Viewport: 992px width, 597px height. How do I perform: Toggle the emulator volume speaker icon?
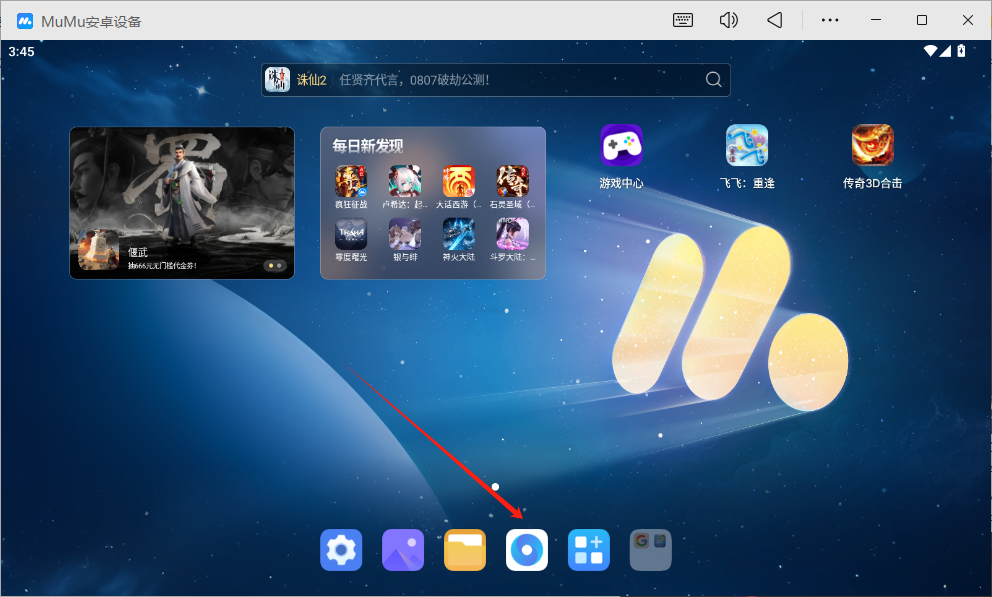coord(729,20)
